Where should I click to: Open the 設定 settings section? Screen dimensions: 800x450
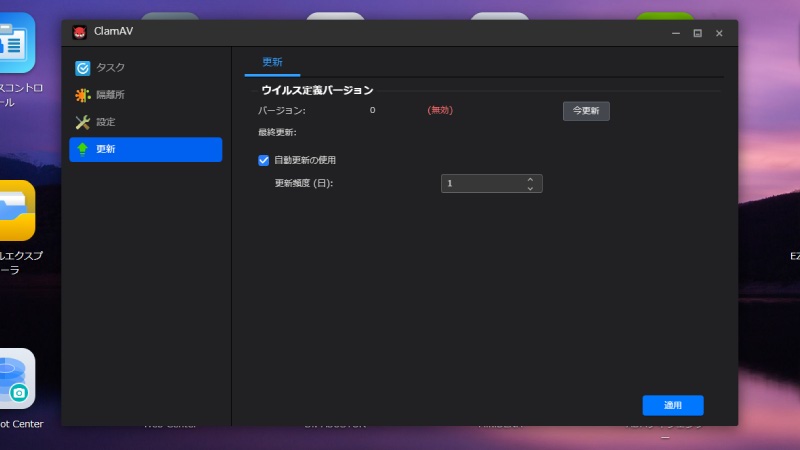145,122
